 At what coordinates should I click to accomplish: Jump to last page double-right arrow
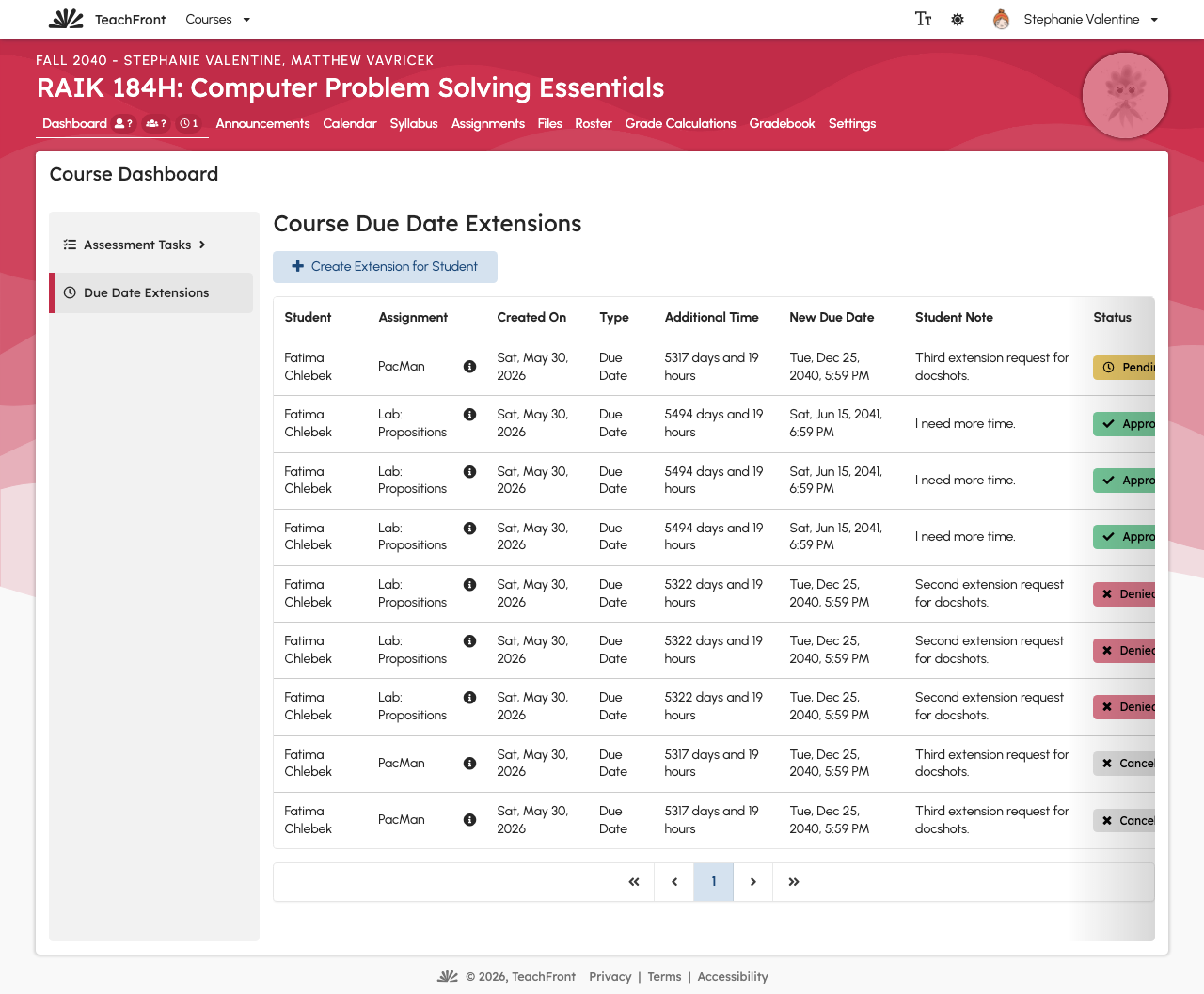coord(794,882)
